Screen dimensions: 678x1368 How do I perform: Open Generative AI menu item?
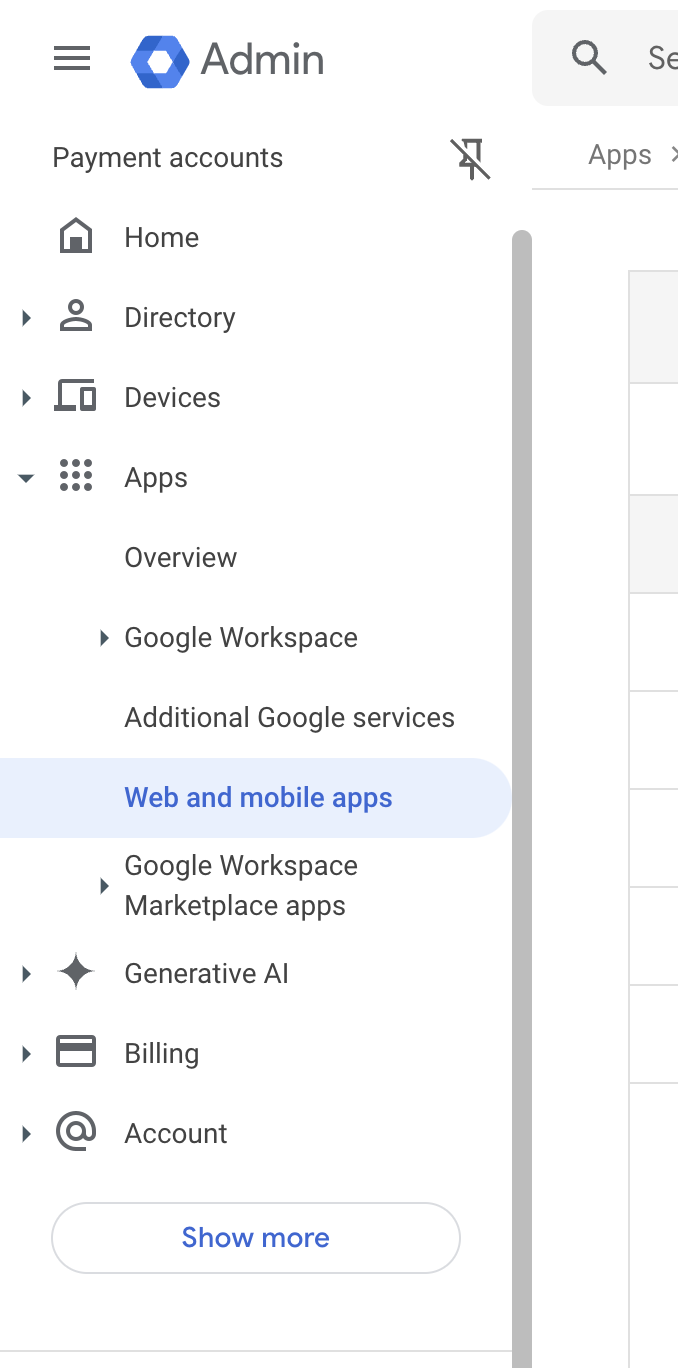[206, 974]
